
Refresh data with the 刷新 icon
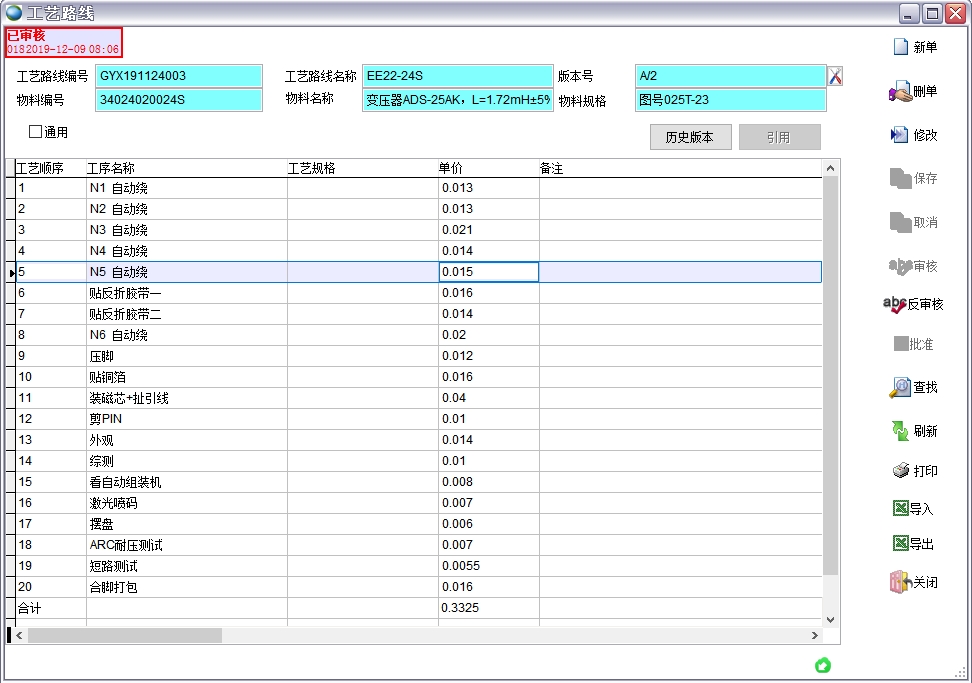coord(900,430)
